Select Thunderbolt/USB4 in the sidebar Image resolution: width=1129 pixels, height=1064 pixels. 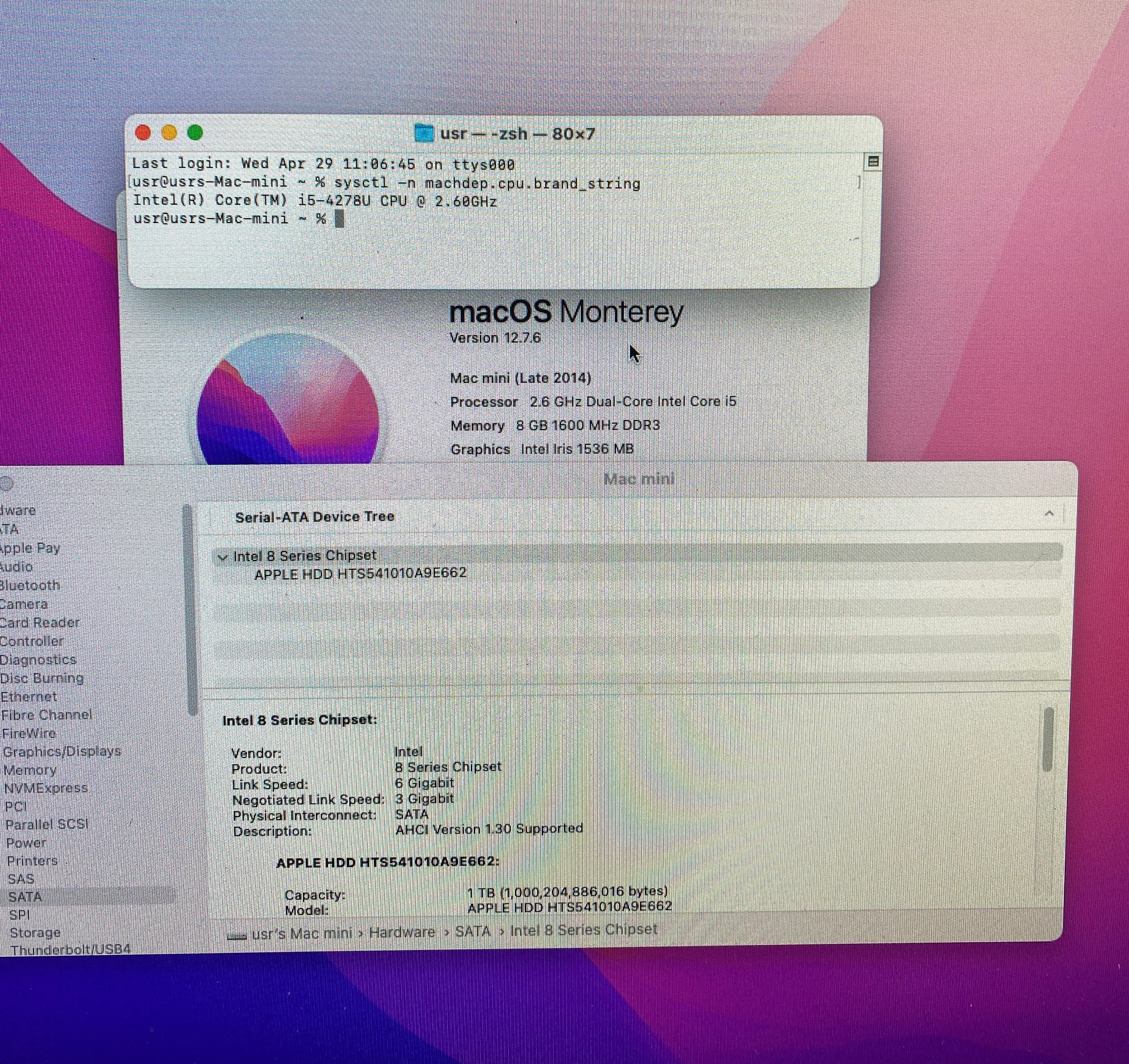[71, 949]
